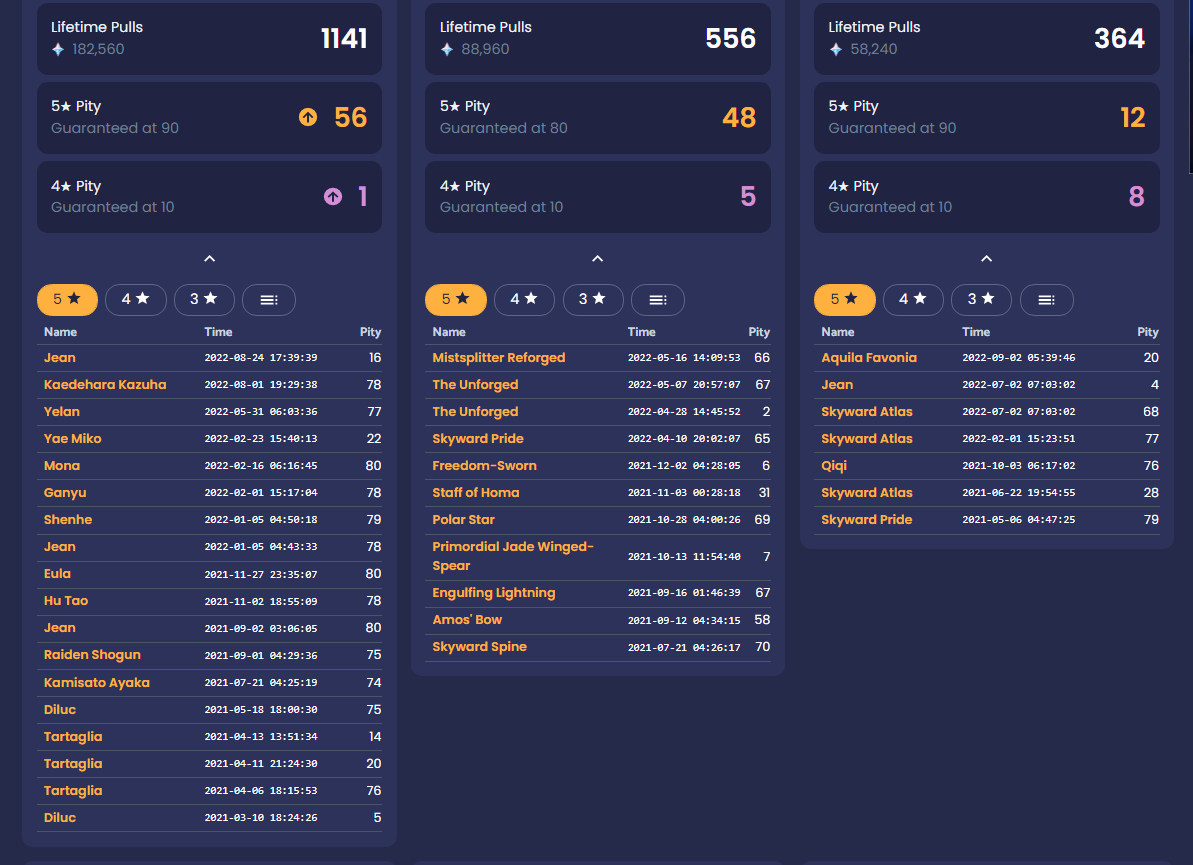Toggle the 4★ filter in the 1141-pull panel

point(135,300)
